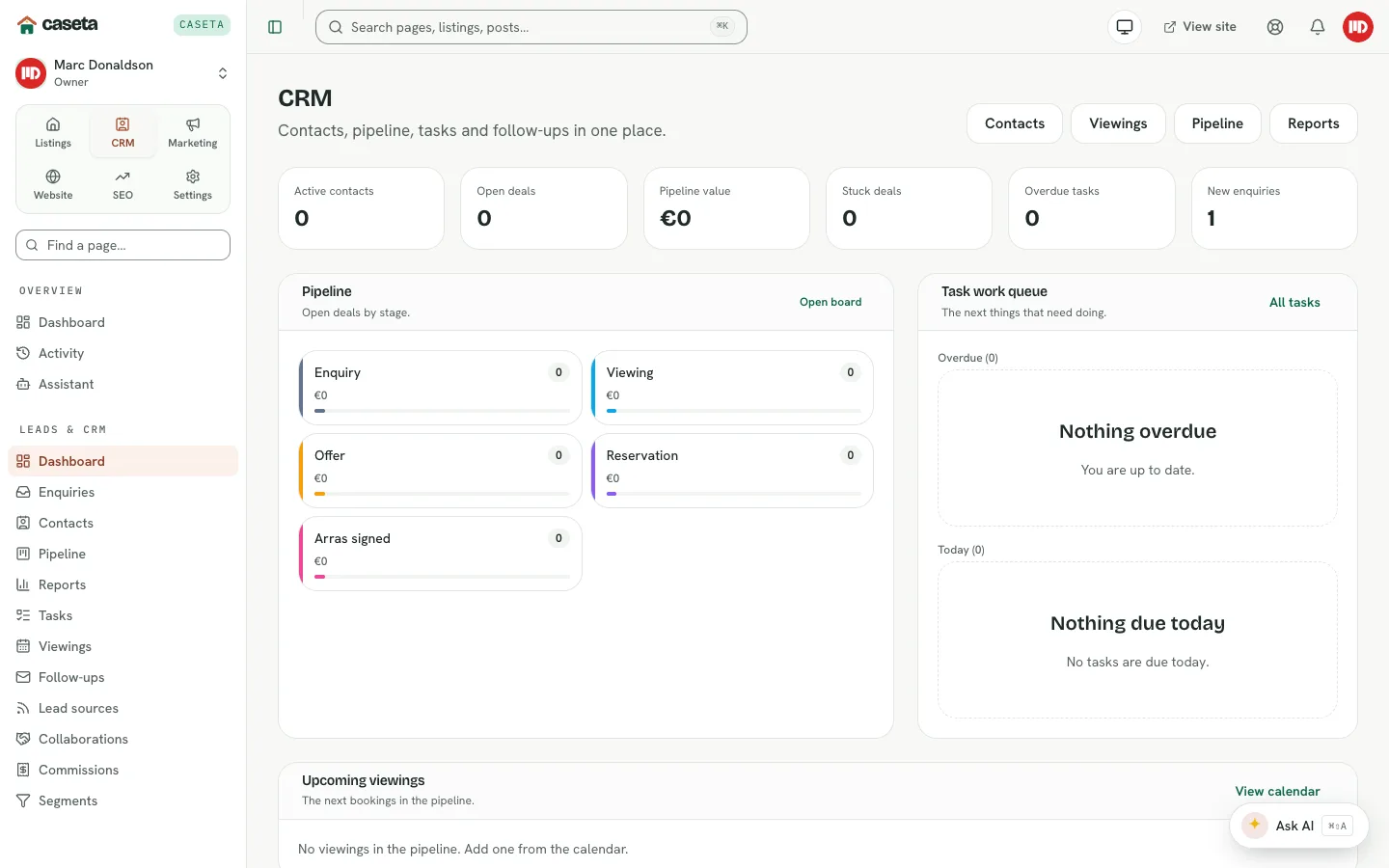Go to Listings module
The height and width of the screenshot is (868, 1389).
[53, 133]
